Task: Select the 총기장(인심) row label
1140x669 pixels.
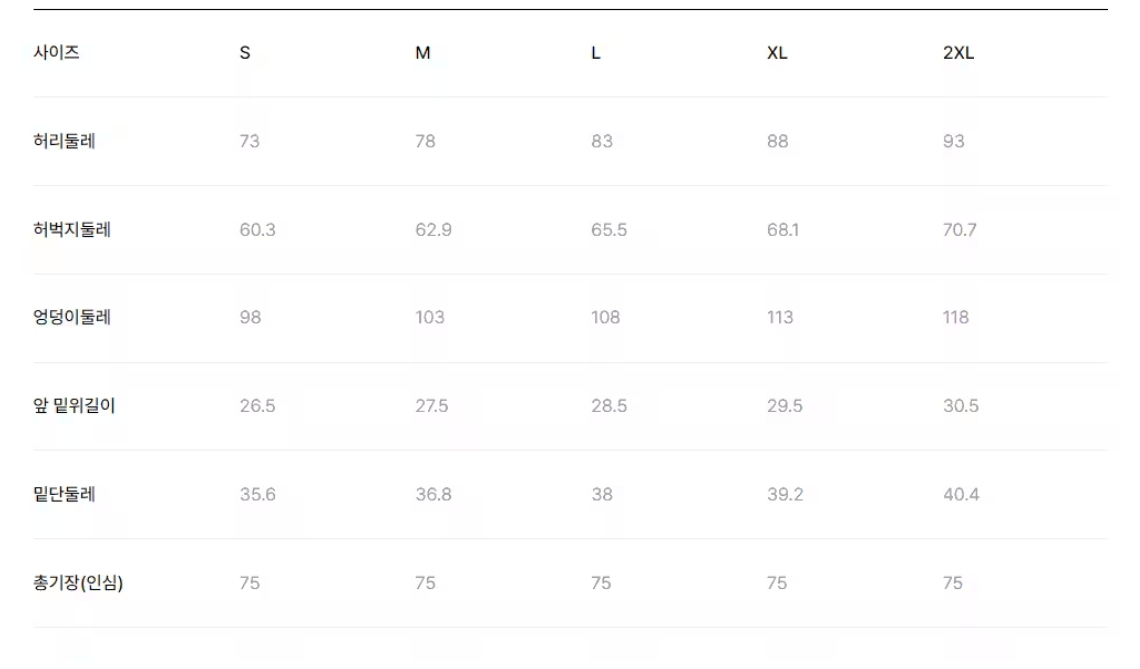Action: (78, 583)
